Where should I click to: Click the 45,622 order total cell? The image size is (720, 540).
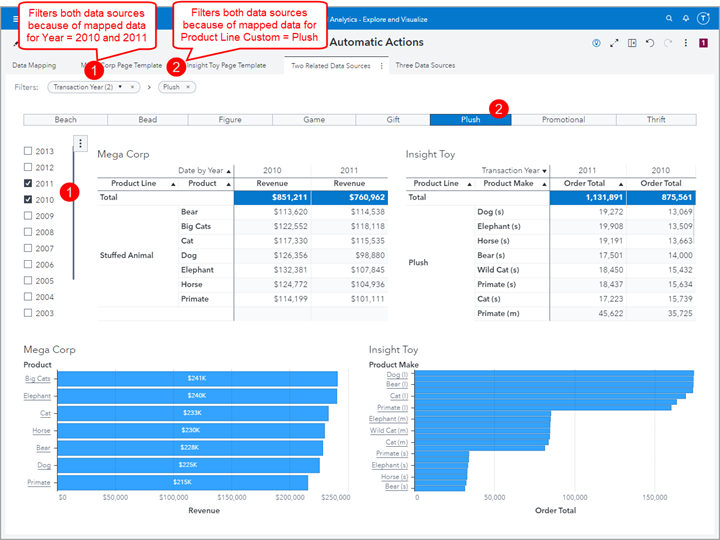[x=588, y=314]
